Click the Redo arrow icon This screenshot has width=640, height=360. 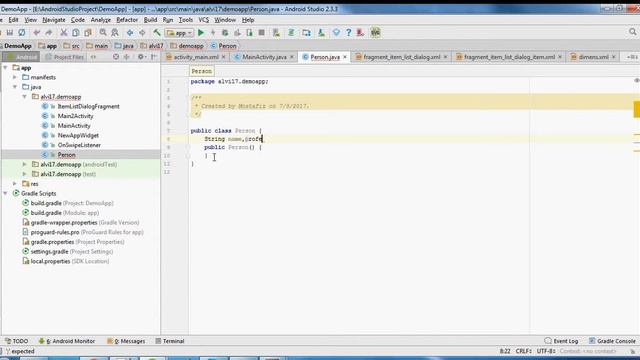[49, 32]
